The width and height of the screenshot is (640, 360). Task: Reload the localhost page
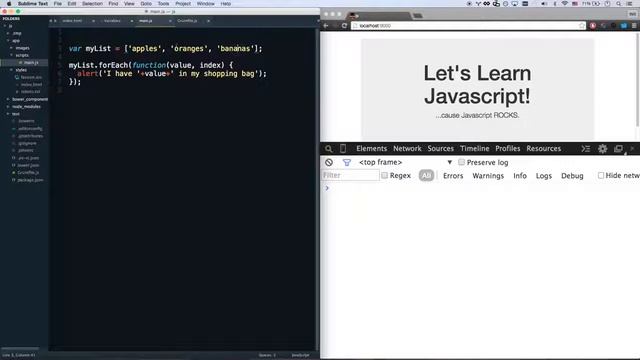coord(344,26)
